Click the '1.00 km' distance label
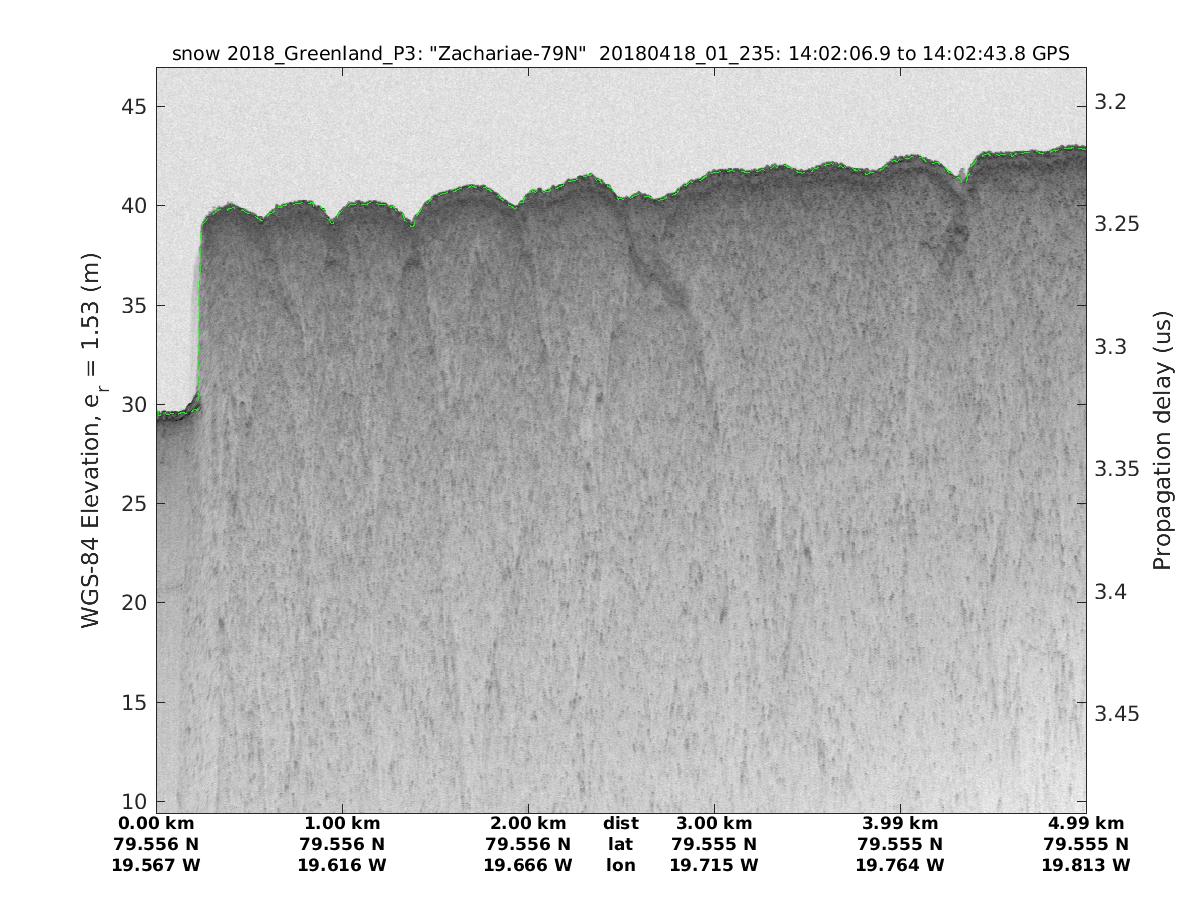1200x900 pixels. [x=342, y=823]
